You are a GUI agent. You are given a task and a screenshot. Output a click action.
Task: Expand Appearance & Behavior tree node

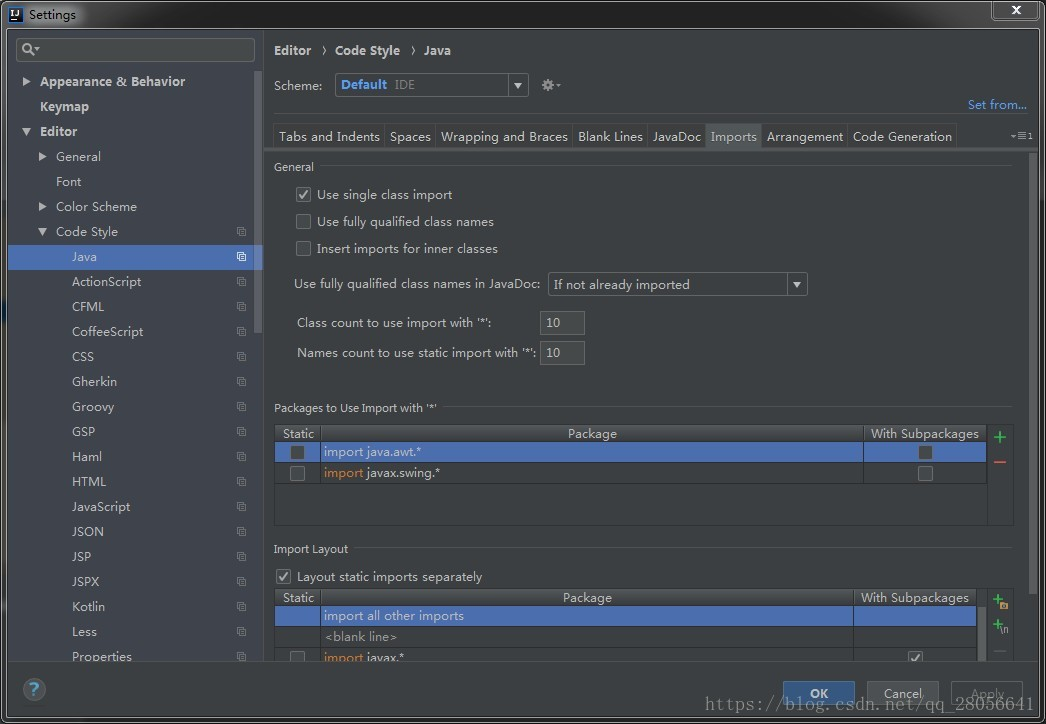click(x=27, y=81)
